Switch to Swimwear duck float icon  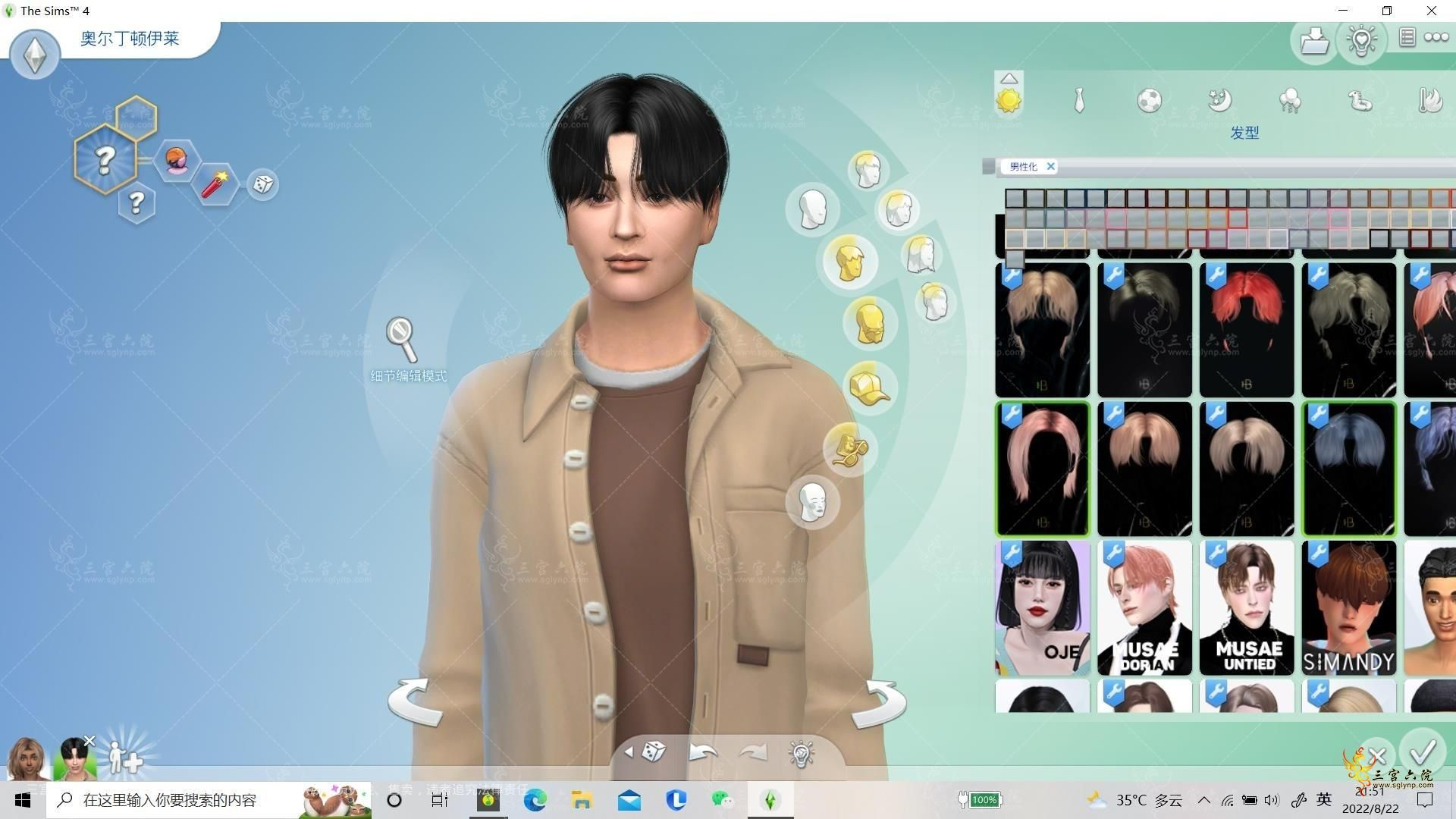click(1360, 100)
